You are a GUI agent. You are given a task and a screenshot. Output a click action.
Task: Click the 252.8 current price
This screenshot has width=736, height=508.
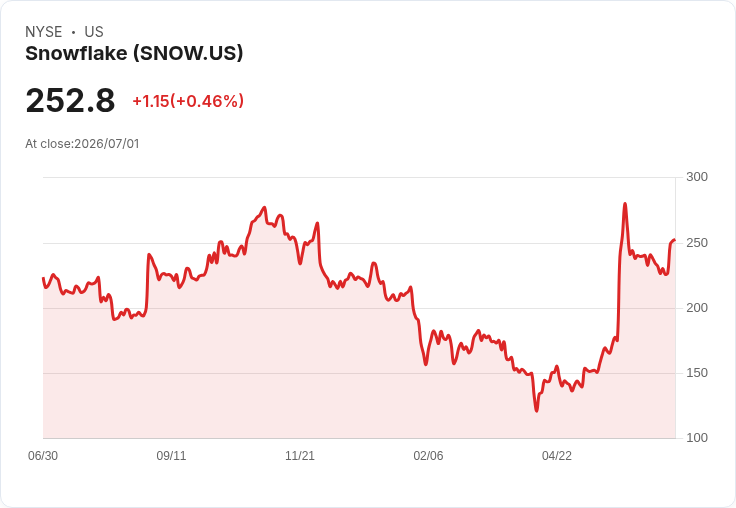tap(70, 100)
